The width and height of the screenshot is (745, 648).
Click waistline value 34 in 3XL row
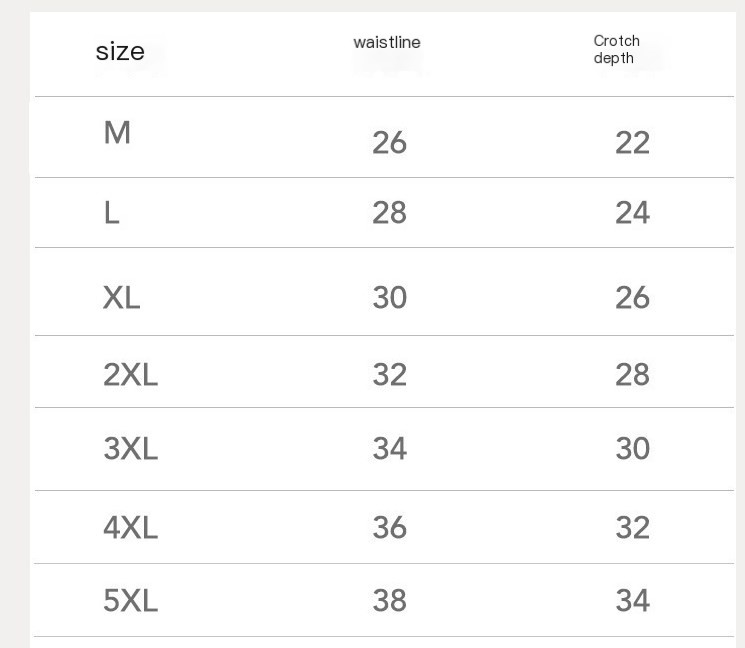[x=389, y=448]
